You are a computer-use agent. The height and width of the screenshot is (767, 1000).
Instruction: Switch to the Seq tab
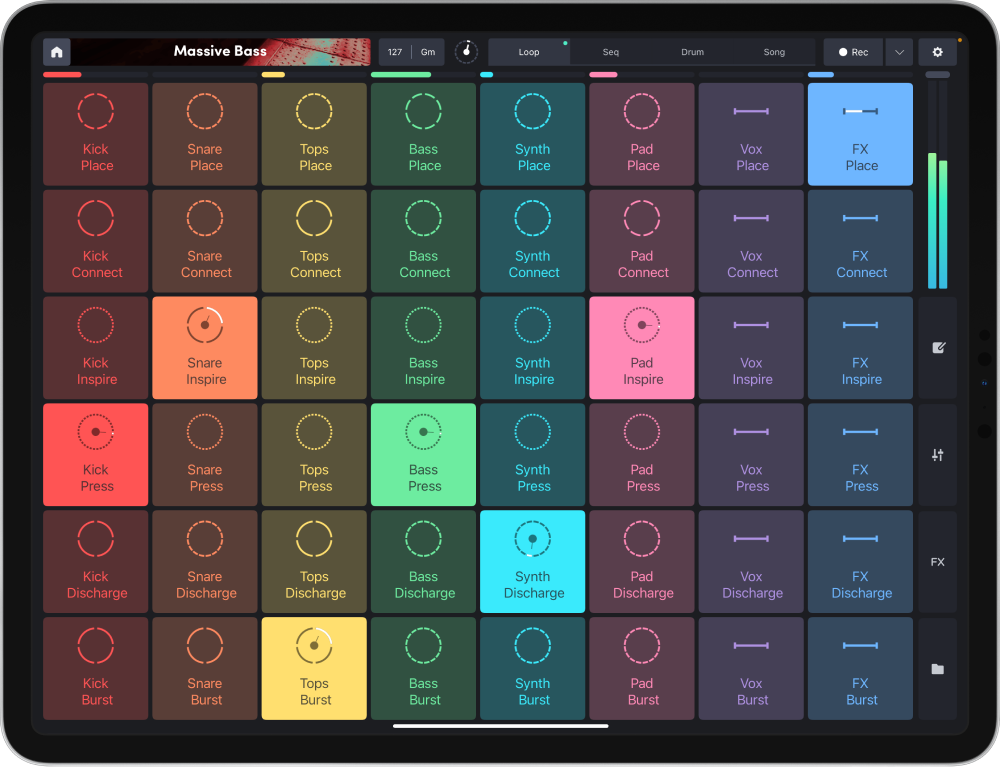[x=610, y=51]
